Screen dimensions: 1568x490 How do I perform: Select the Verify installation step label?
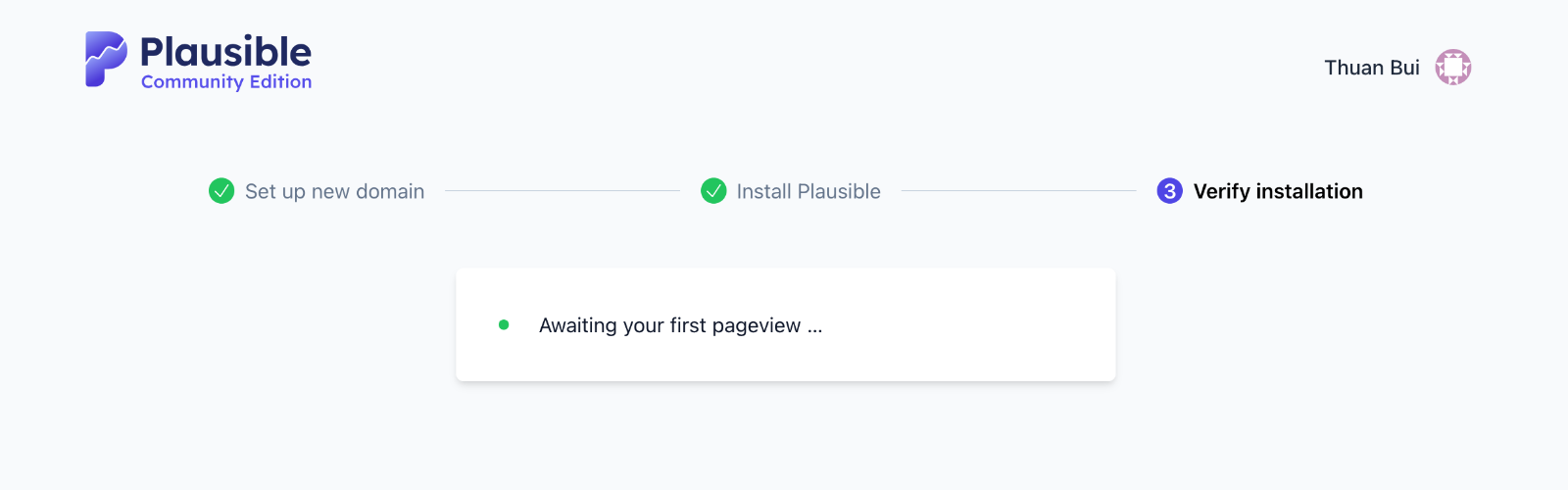[x=1277, y=192]
